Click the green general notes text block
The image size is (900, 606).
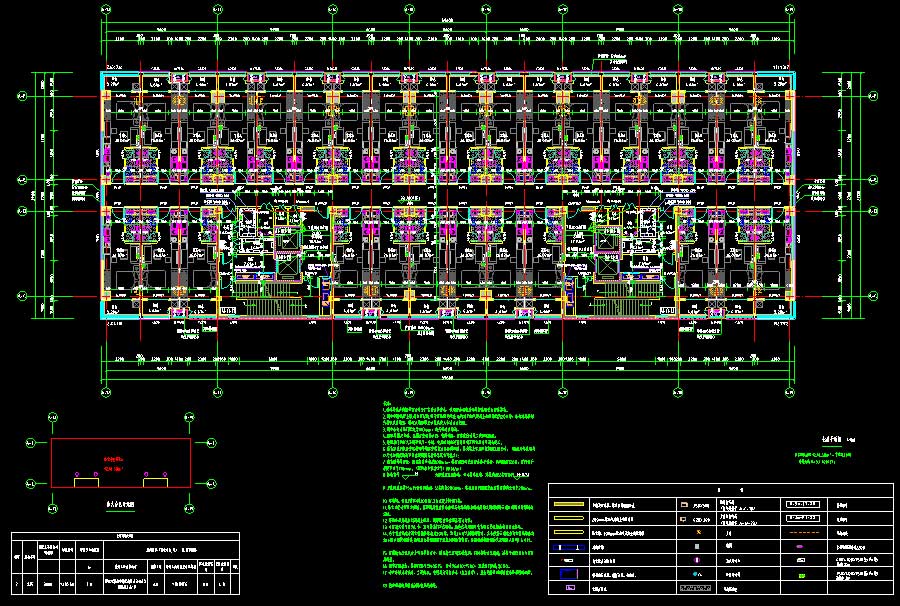coord(458,496)
